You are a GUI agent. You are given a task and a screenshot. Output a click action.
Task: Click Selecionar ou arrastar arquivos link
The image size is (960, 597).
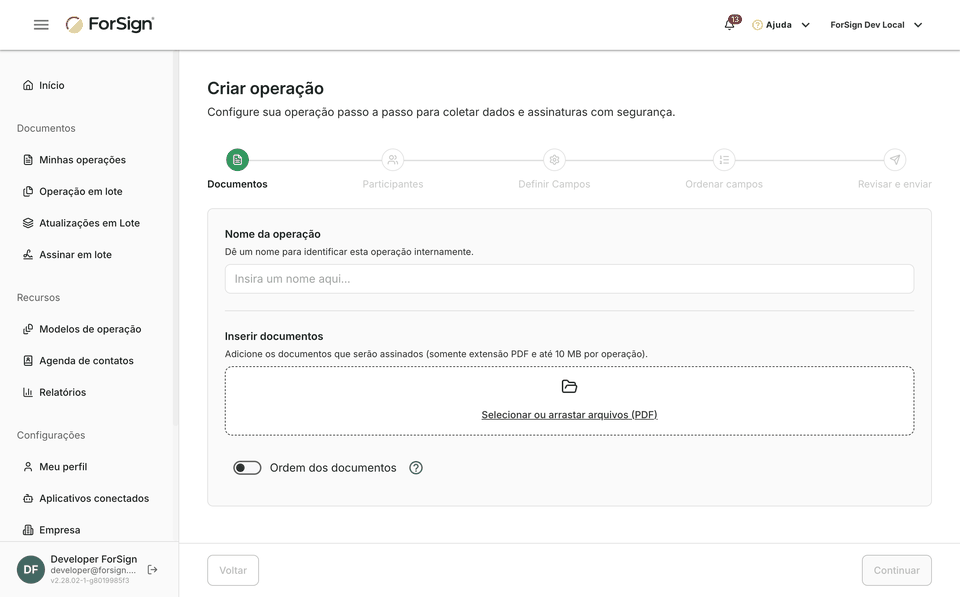click(569, 415)
